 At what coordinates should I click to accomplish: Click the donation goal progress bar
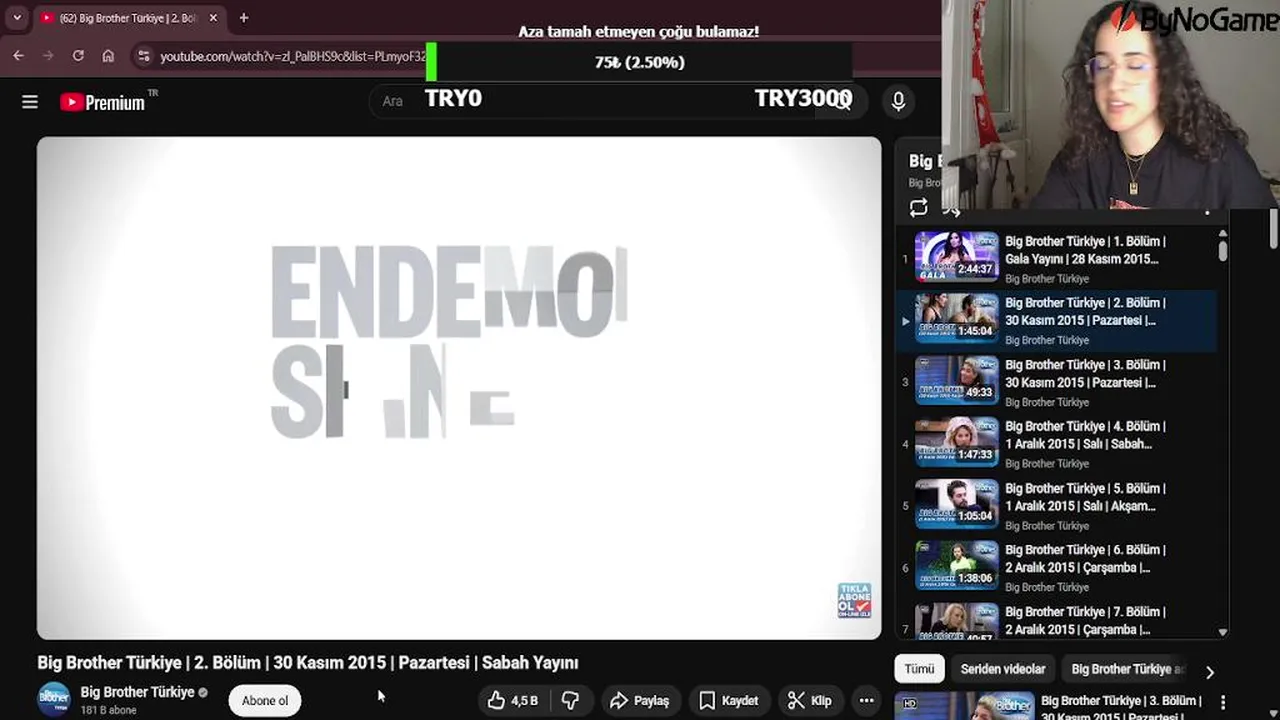point(639,62)
